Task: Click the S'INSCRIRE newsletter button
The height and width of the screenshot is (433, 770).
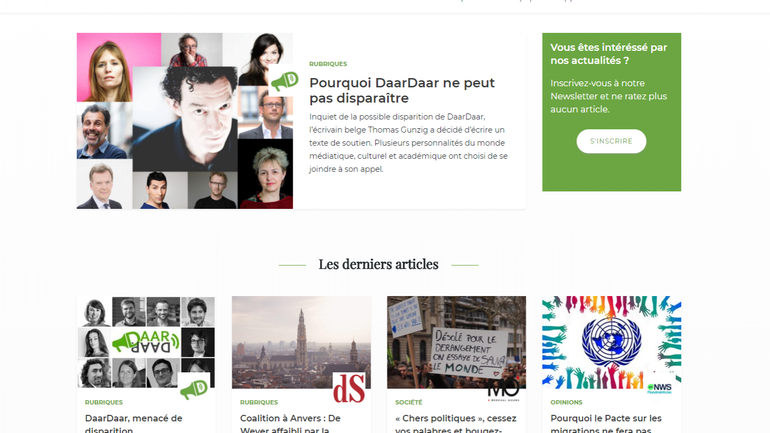Action: point(611,141)
